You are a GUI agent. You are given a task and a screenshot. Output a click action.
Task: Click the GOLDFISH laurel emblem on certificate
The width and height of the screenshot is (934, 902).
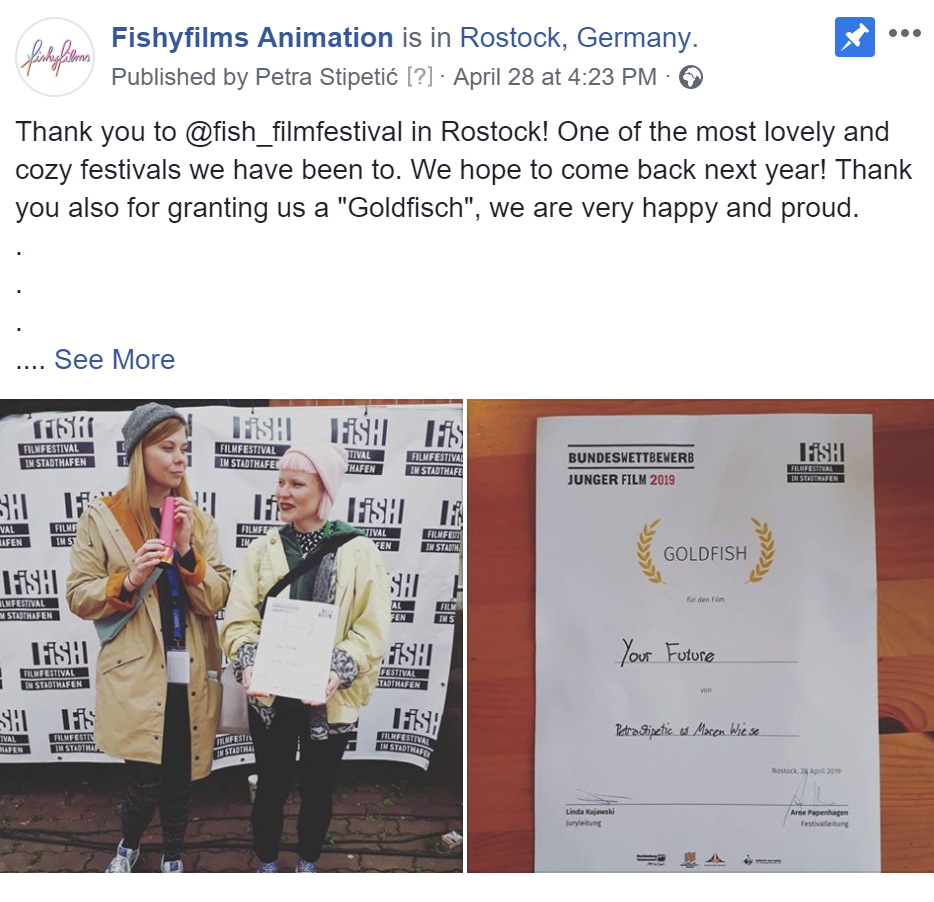tap(705, 551)
